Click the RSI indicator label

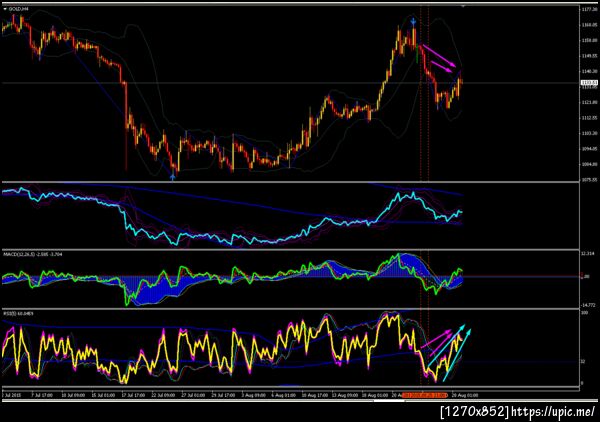[18, 313]
